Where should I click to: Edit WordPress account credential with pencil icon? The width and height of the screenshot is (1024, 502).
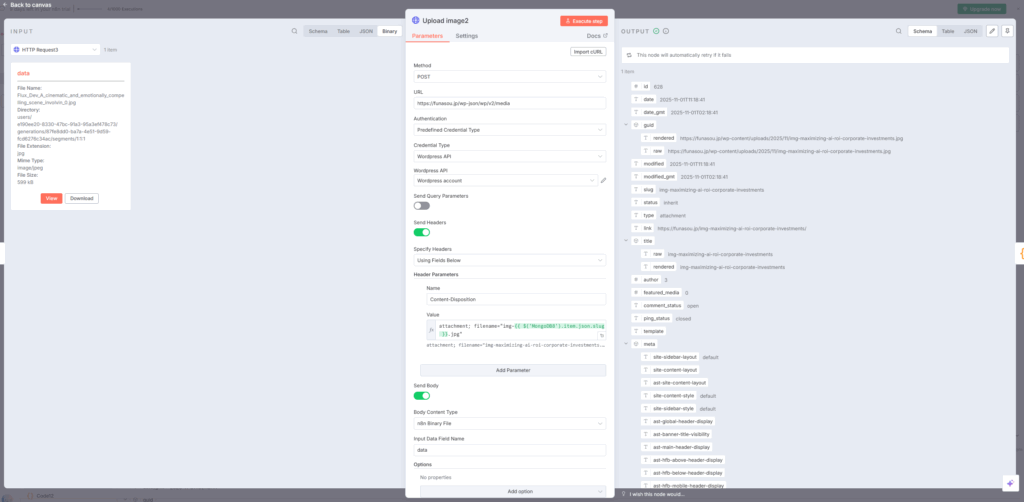pos(603,180)
